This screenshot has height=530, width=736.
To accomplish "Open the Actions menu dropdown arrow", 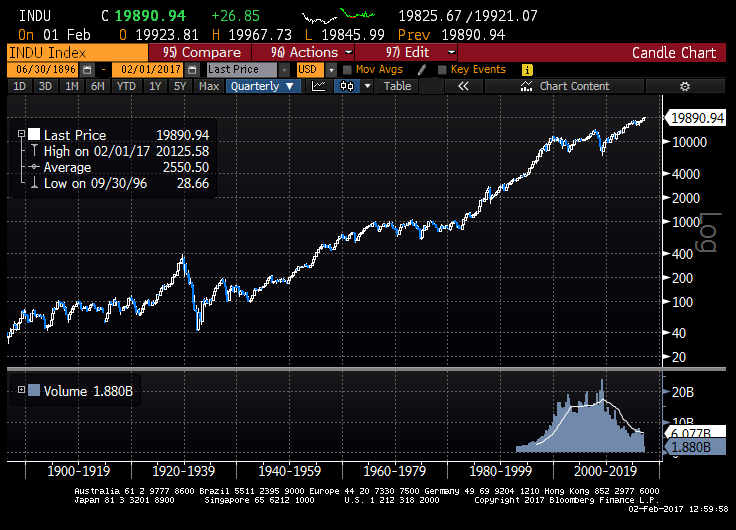I will pyautogui.click(x=349, y=52).
